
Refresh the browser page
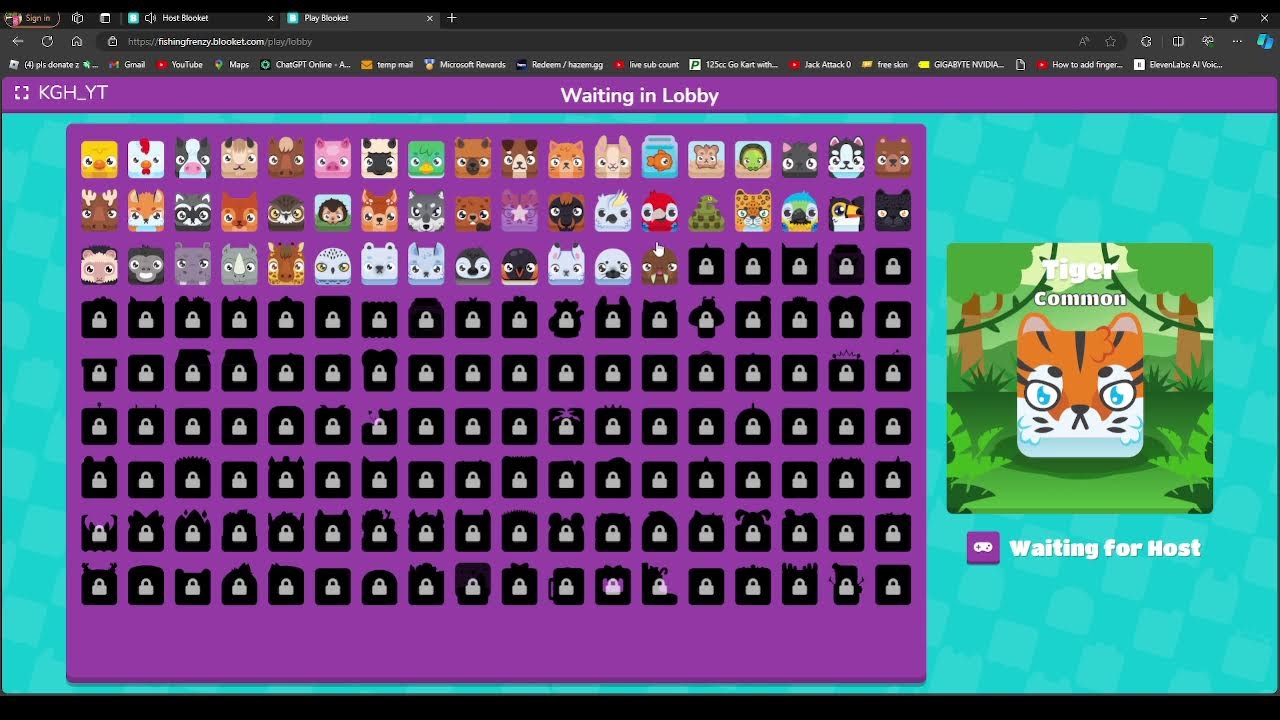[47, 41]
